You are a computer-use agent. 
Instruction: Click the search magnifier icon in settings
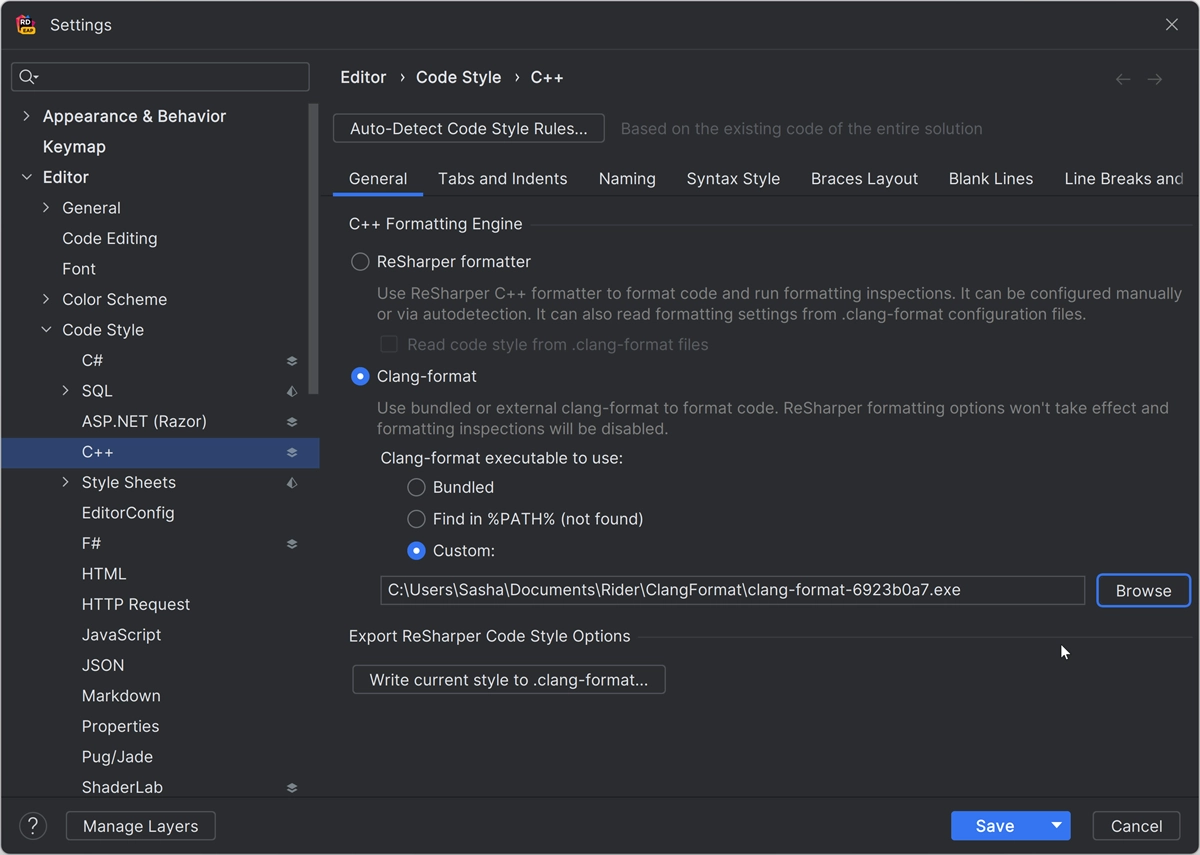click(x=28, y=77)
